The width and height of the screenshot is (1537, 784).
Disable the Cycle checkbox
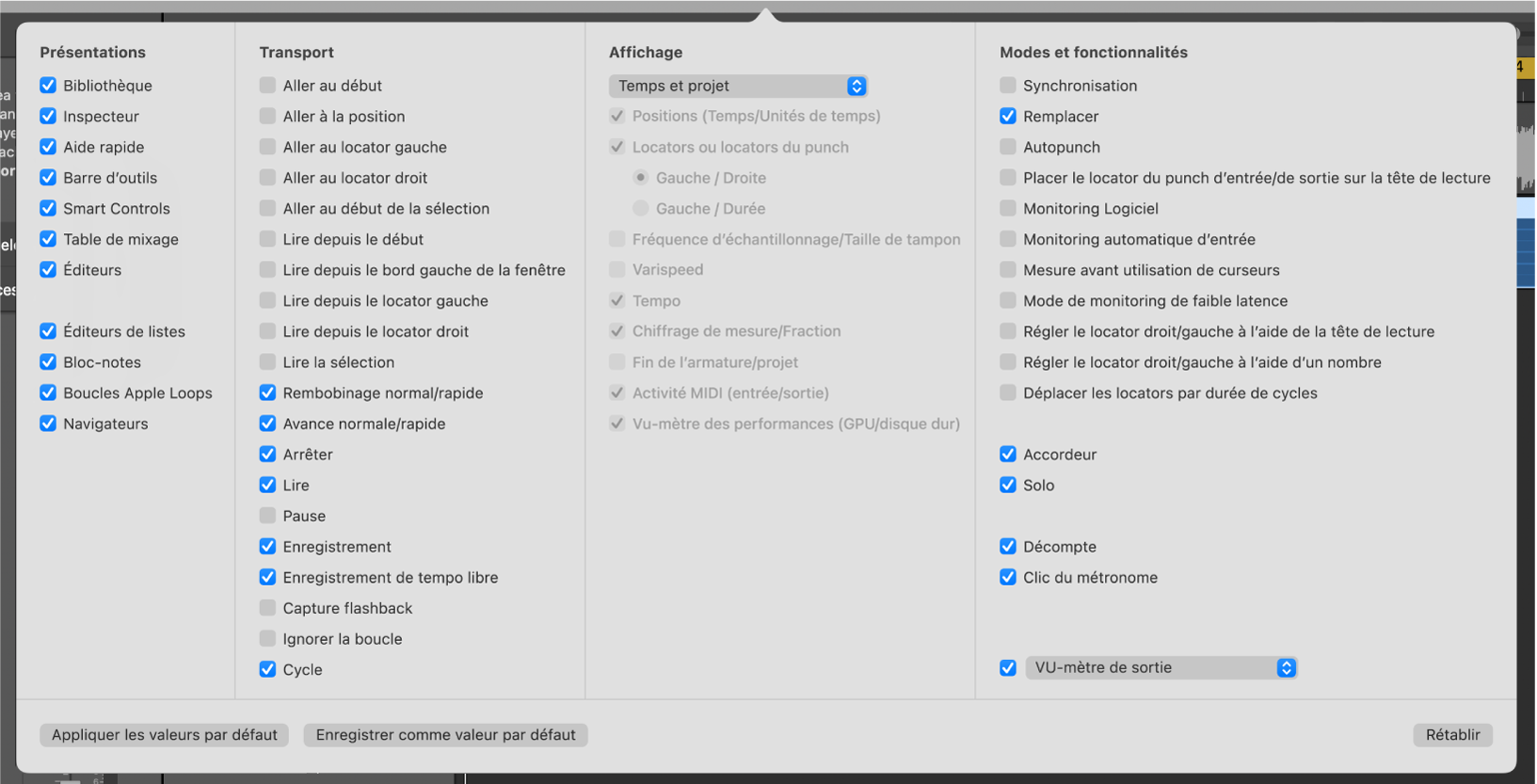[268, 669]
